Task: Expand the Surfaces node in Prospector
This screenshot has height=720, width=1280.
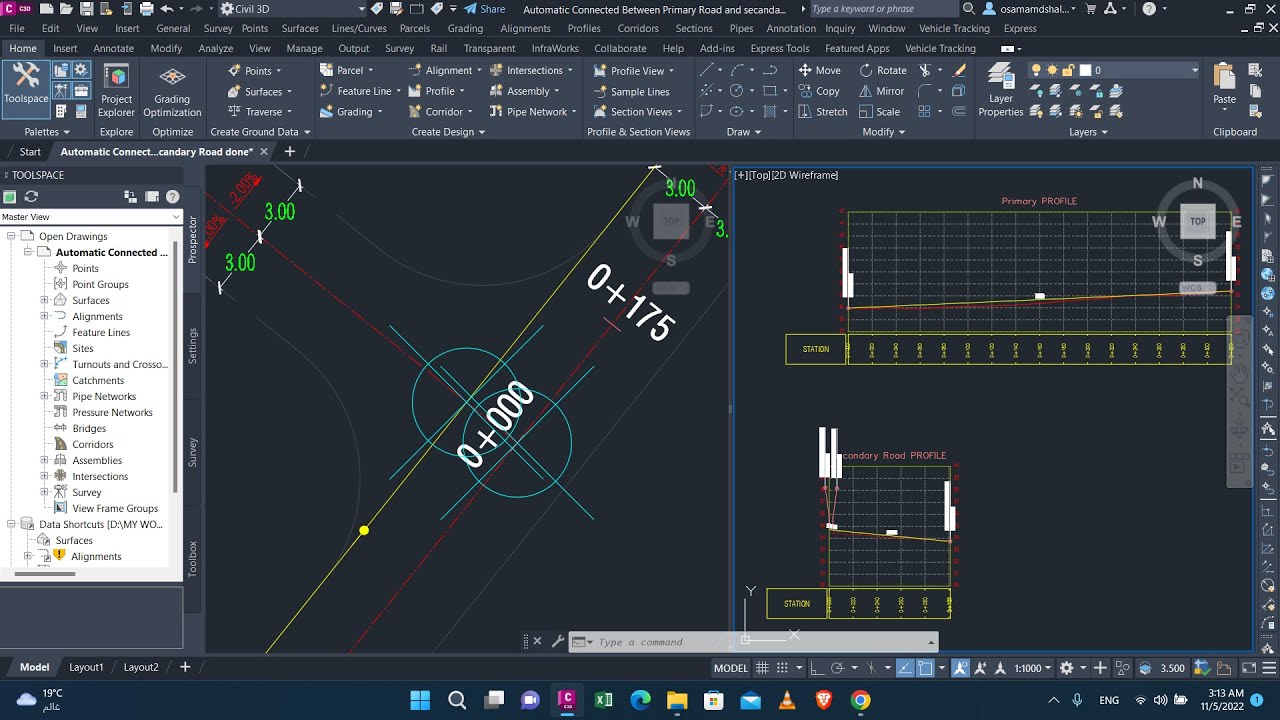Action: 44,300
